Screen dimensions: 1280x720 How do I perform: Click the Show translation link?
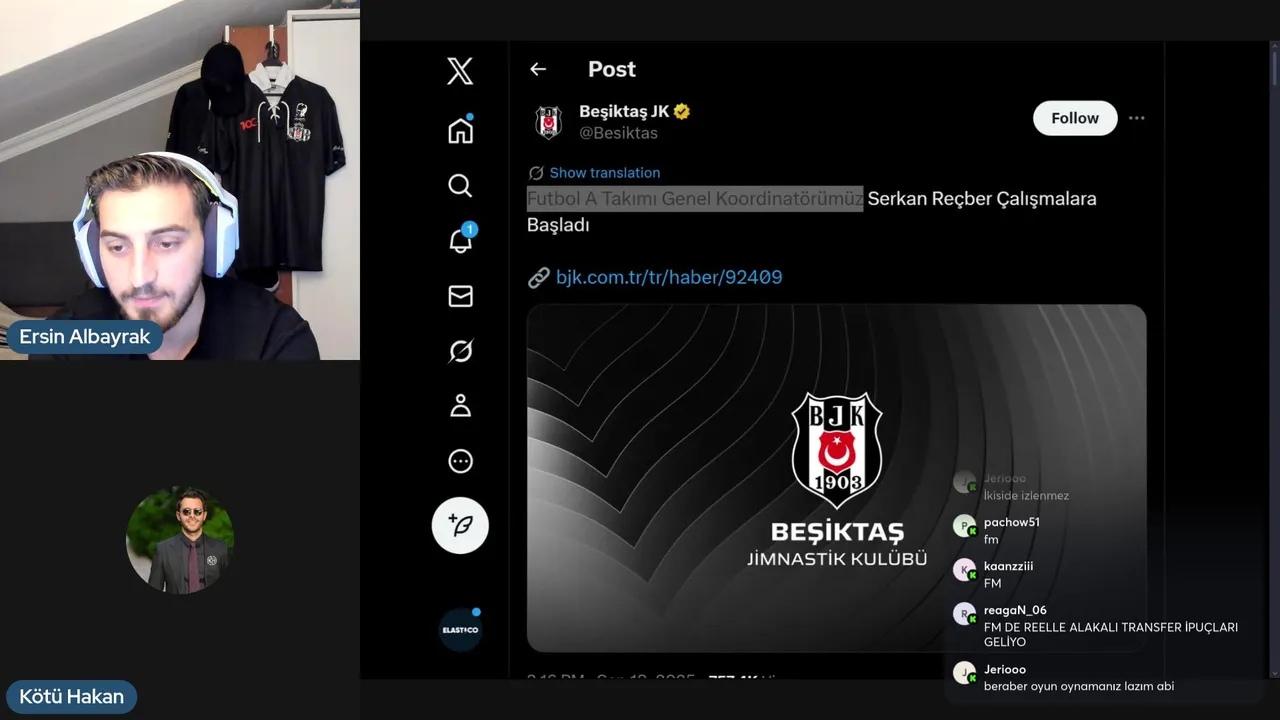click(604, 173)
